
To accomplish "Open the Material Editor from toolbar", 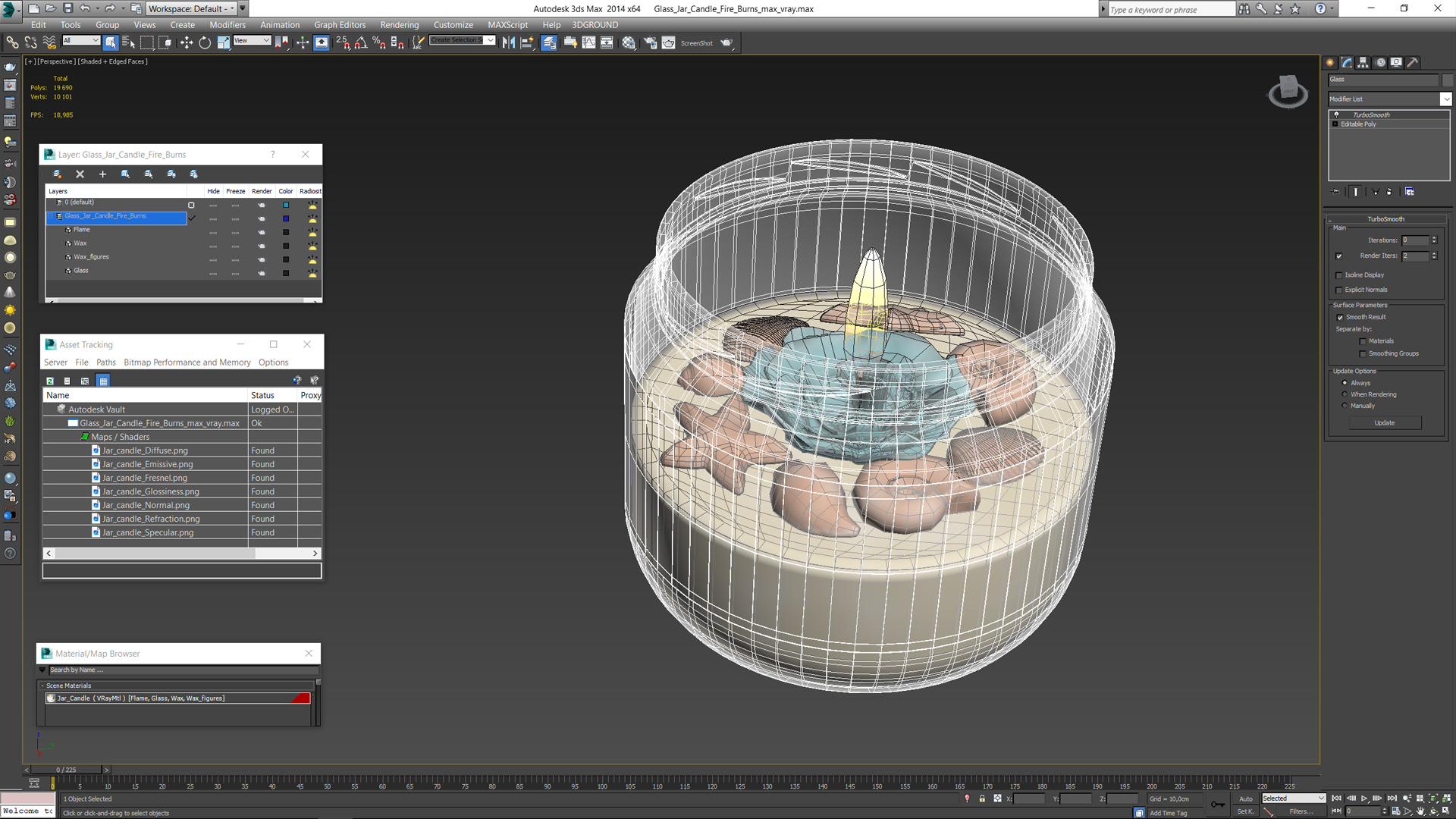I will click(628, 42).
